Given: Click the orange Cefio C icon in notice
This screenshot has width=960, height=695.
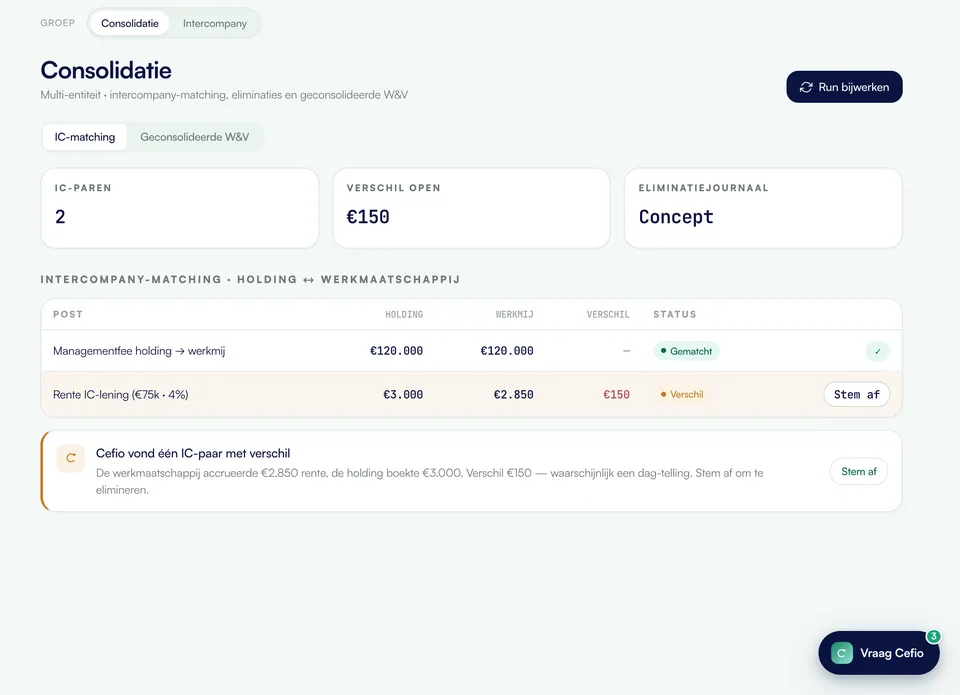Looking at the screenshot, I should pyautogui.click(x=70, y=458).
